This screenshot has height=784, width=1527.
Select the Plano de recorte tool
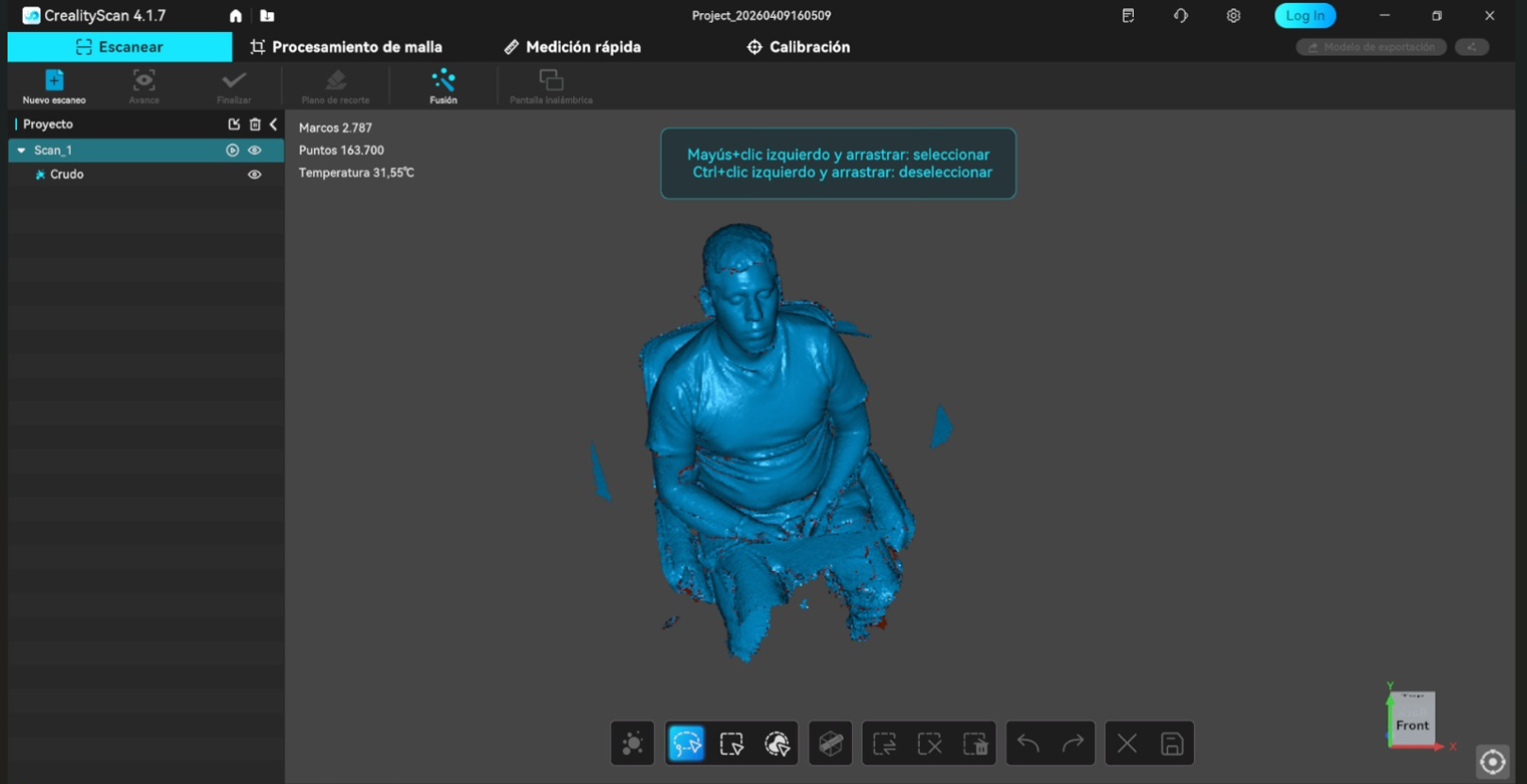[x=336, y=87]
